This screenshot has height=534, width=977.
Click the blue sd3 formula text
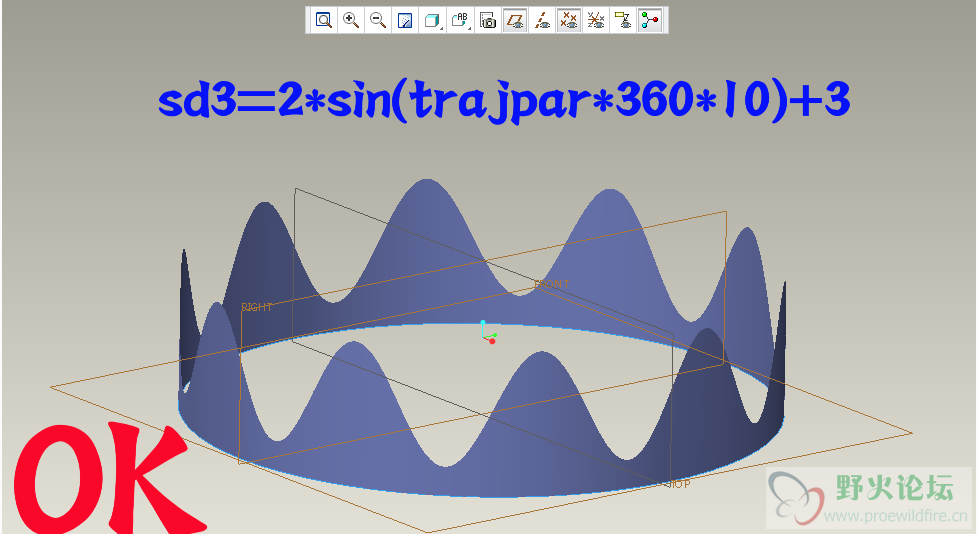pyautogui.click(x=504, y=101)
